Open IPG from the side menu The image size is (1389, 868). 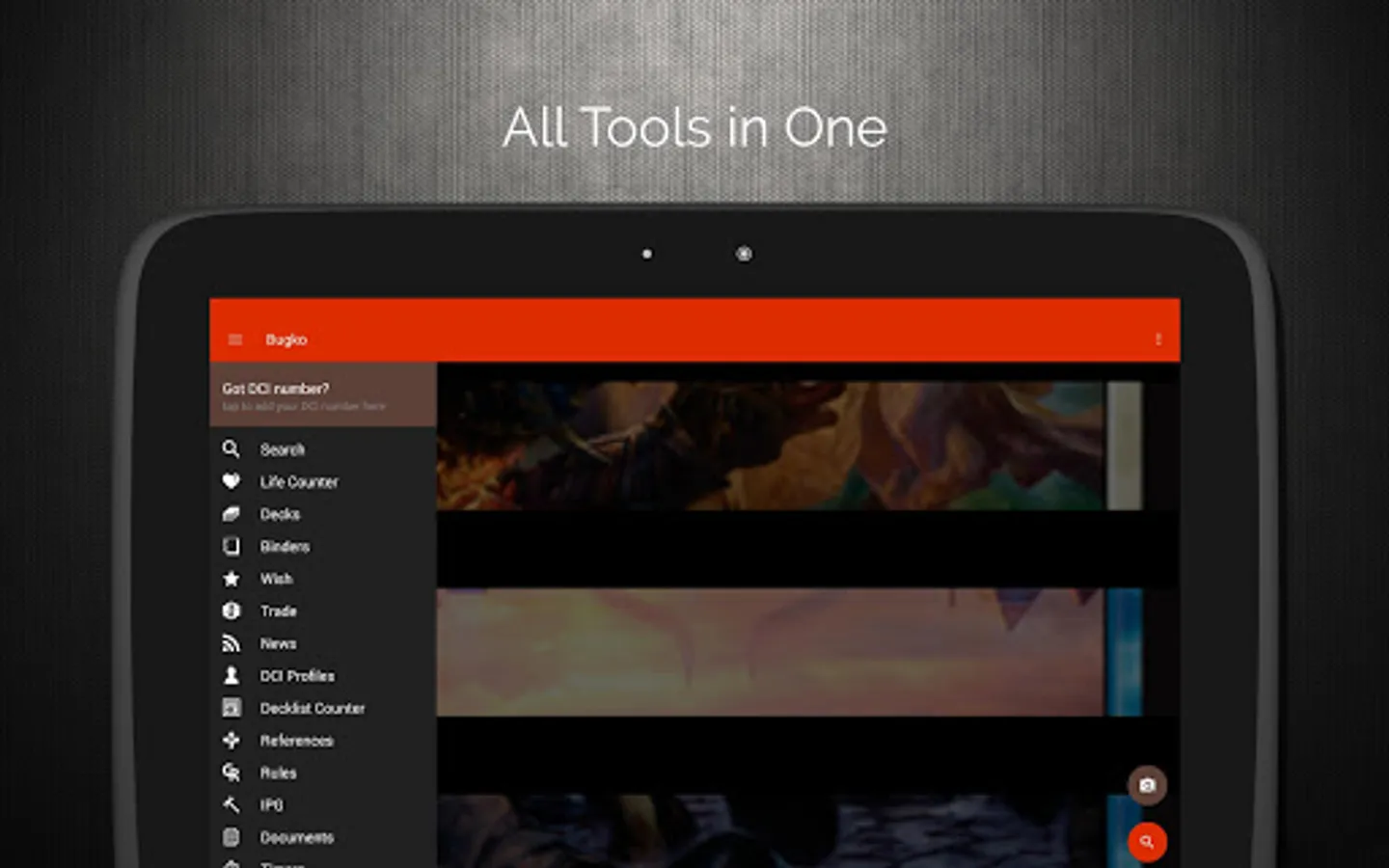point(322,805)
